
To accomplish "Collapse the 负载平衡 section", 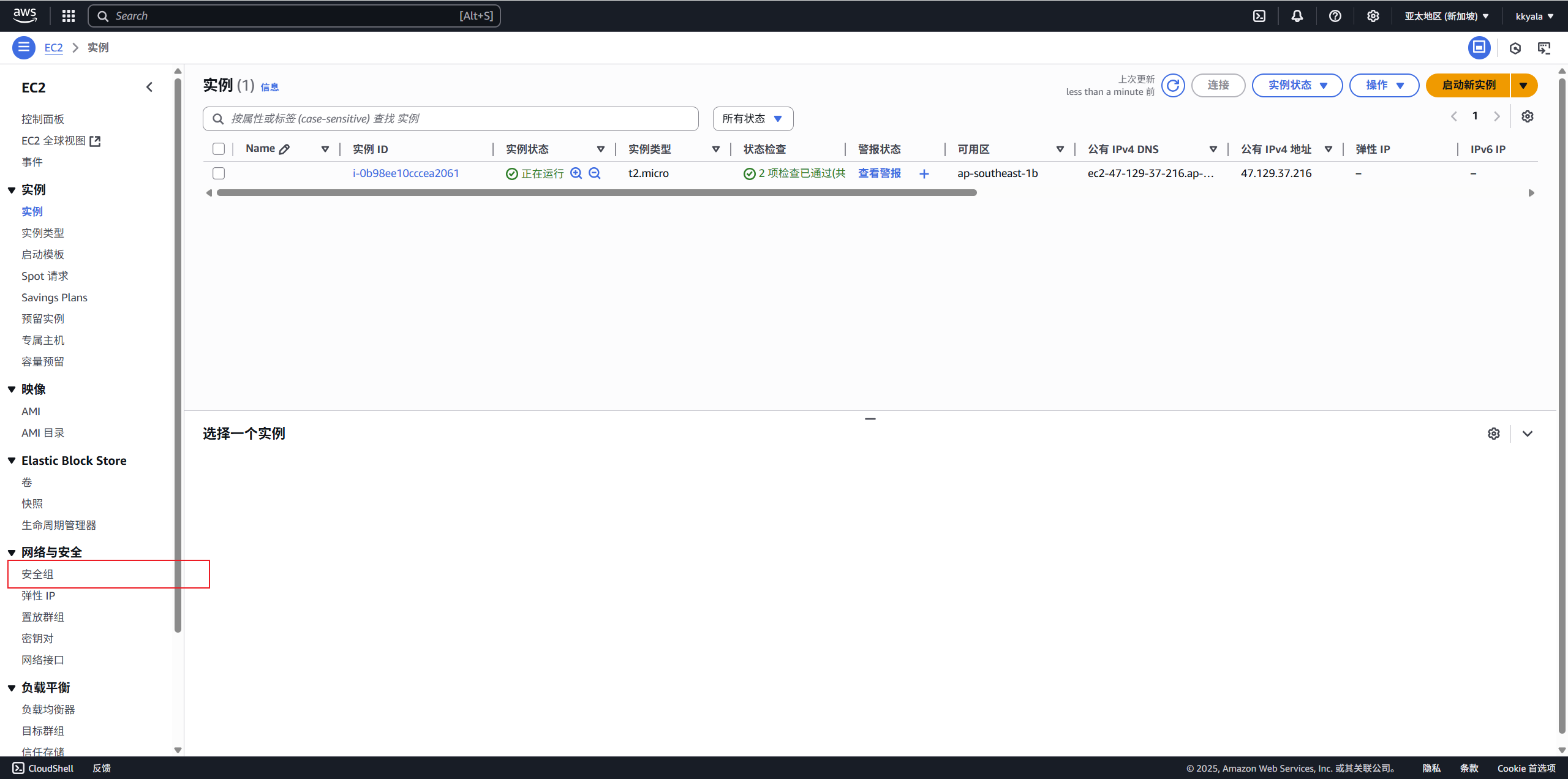I will 12,688.
